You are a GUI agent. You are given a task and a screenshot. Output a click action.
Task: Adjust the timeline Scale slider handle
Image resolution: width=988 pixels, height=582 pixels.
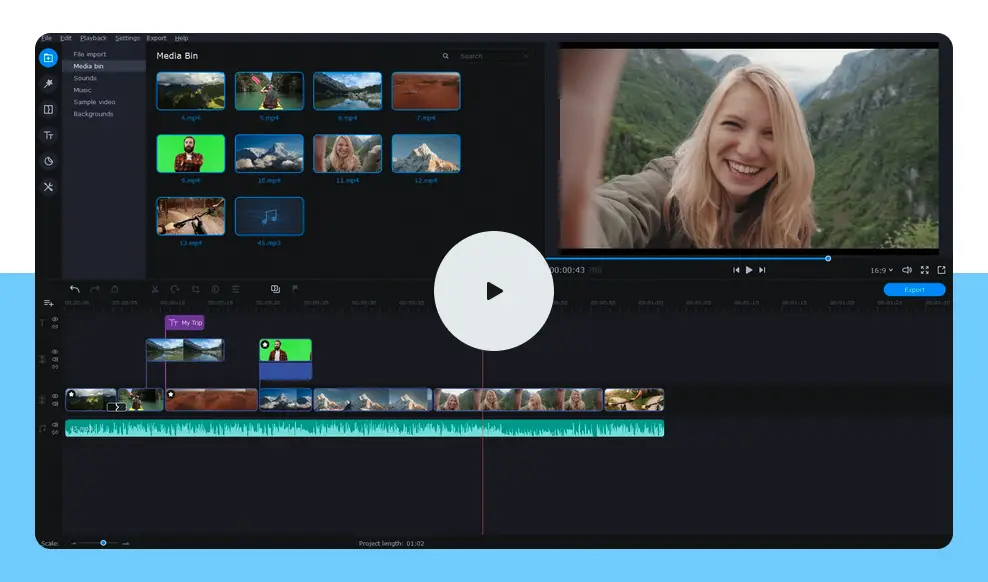103,543
